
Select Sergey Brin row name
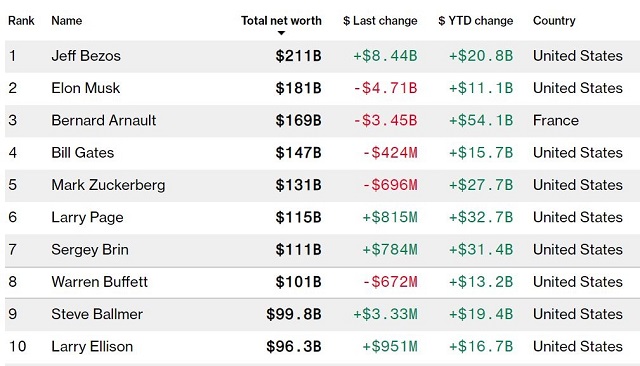90,250
